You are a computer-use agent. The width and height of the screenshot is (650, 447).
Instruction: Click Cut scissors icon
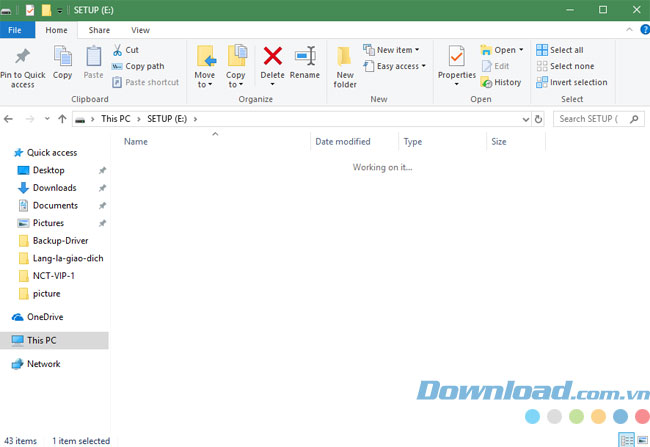tap(118, 50)
